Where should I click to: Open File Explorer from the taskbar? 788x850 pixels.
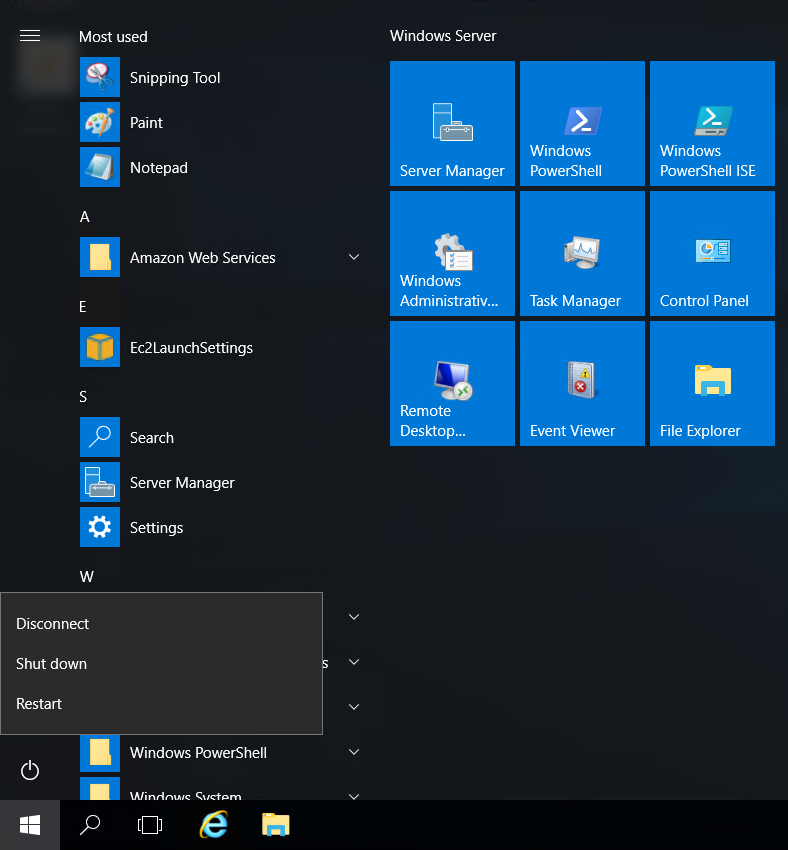276,825
